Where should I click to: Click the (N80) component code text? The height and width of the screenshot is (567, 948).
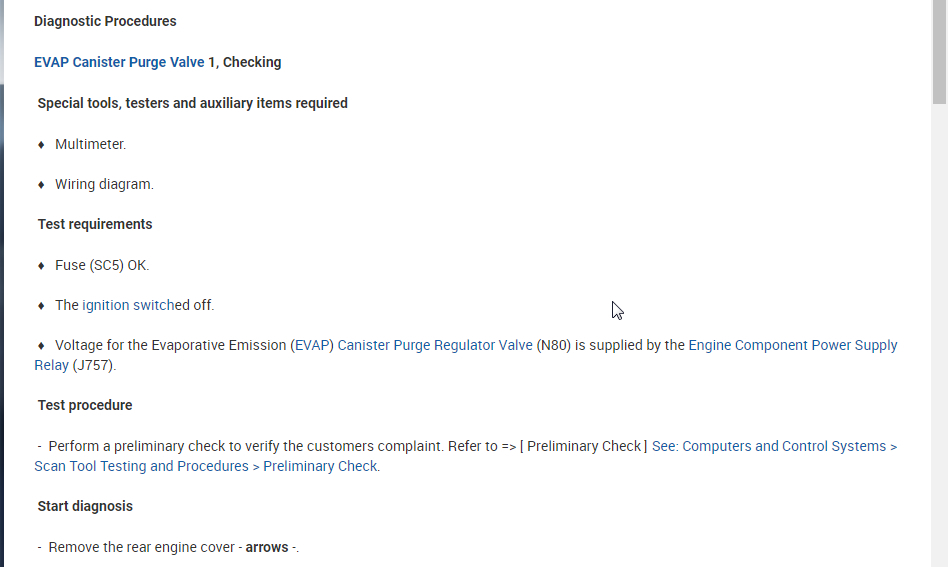[x=554, y=345]
